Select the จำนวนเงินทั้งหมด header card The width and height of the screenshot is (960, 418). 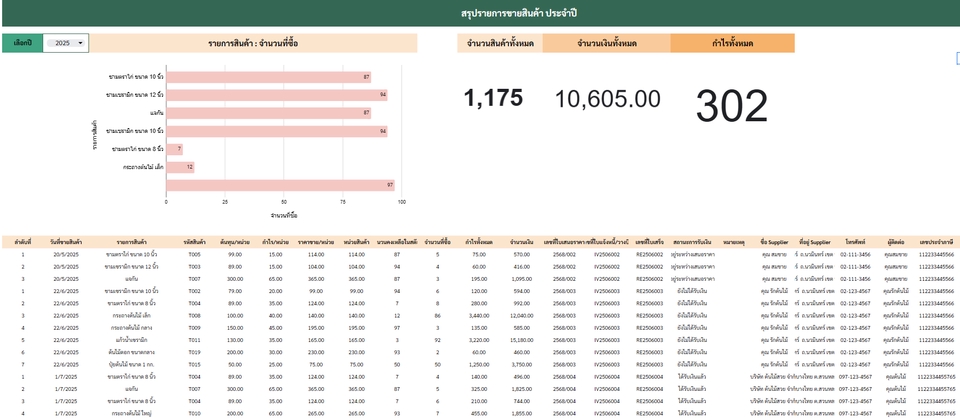[606, 43]
